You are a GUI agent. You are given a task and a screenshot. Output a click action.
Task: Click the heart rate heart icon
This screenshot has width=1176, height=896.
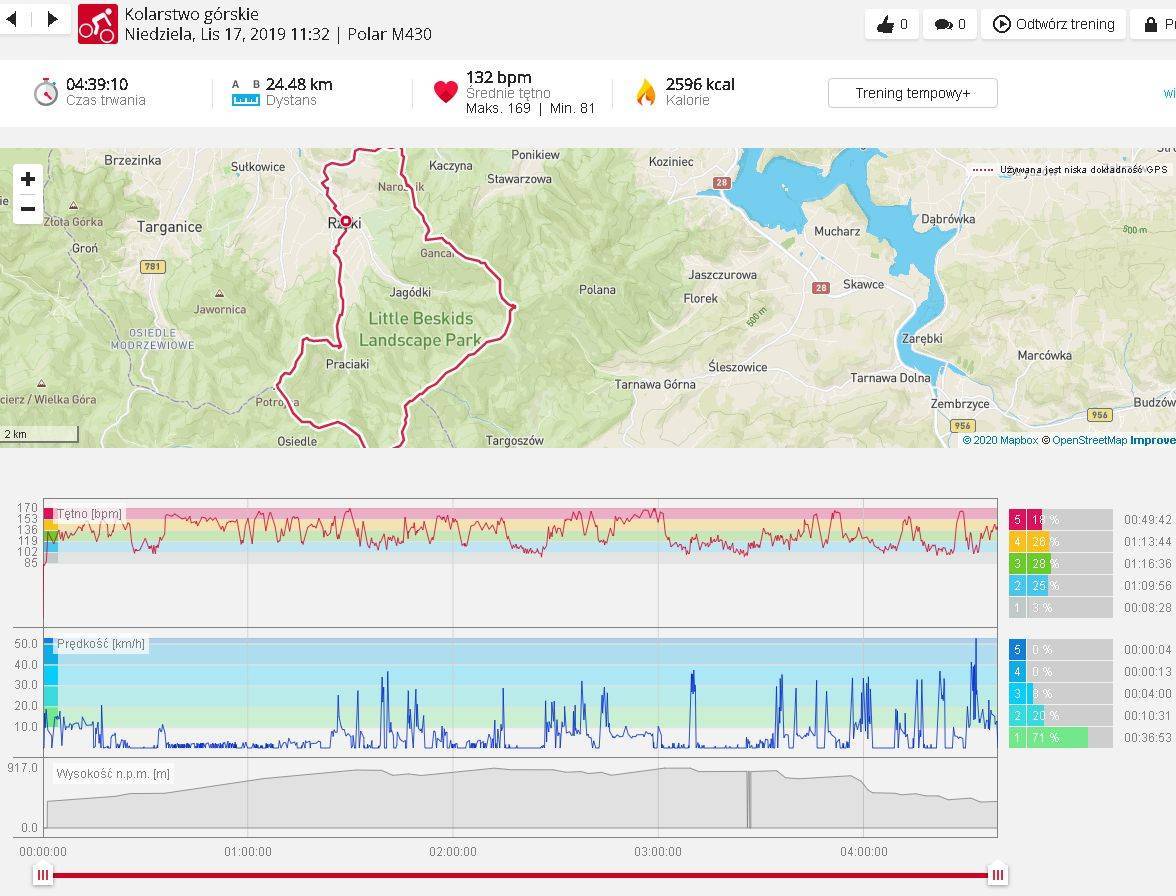pyautogui.click(x=445, y=92)
